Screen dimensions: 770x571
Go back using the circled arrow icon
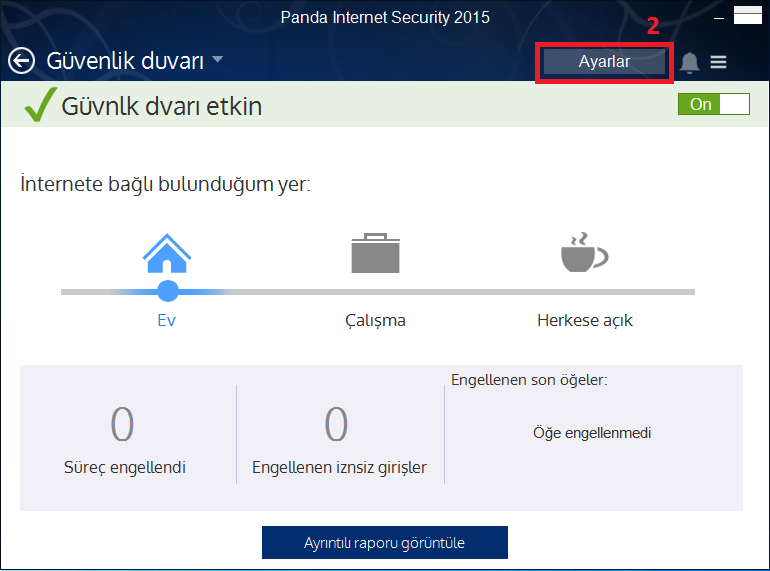[x=22, y=61]
